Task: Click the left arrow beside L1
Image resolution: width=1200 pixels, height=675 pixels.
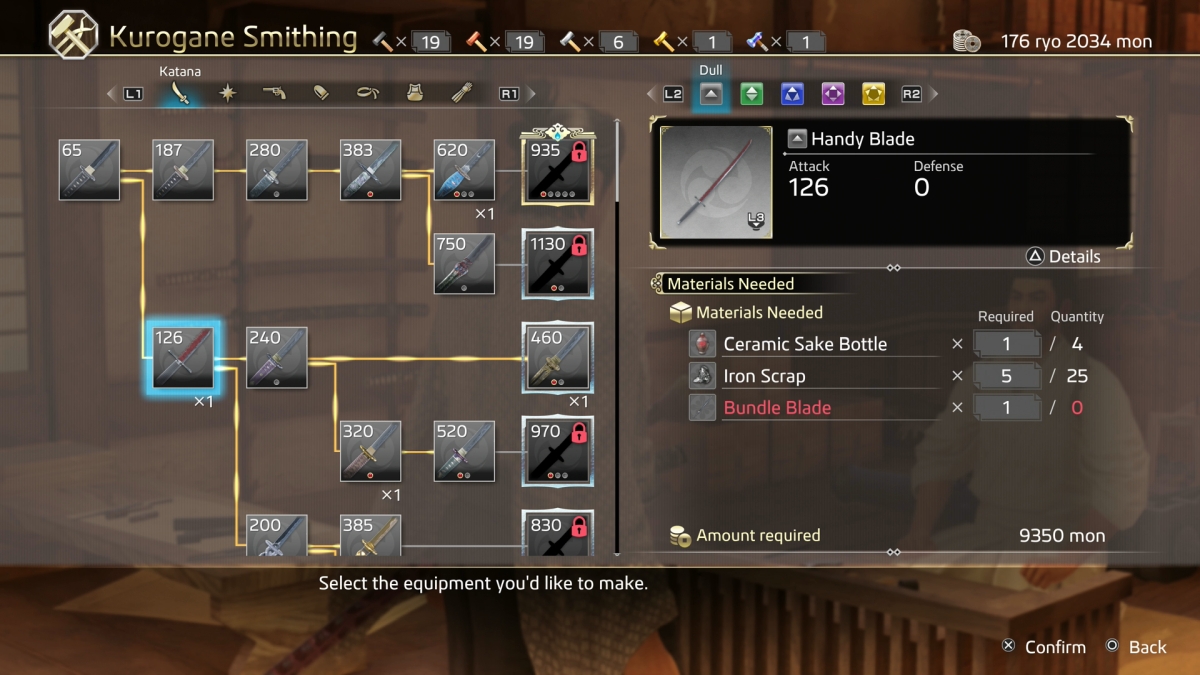Action: (x=111, y=94)
